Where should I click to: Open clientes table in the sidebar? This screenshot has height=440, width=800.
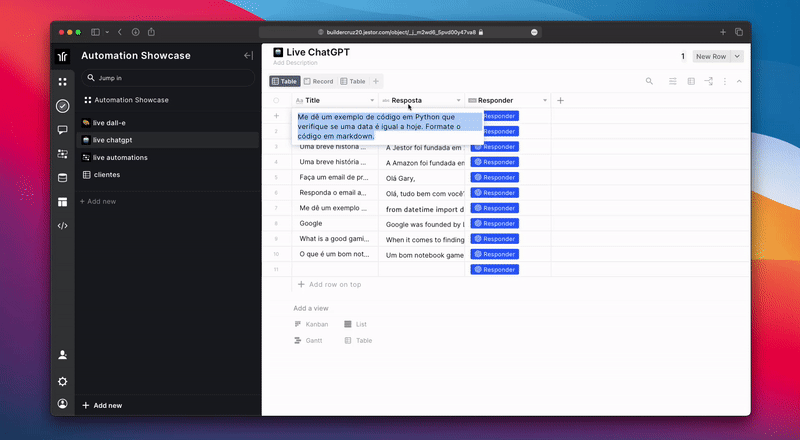(x=168, y=175)
